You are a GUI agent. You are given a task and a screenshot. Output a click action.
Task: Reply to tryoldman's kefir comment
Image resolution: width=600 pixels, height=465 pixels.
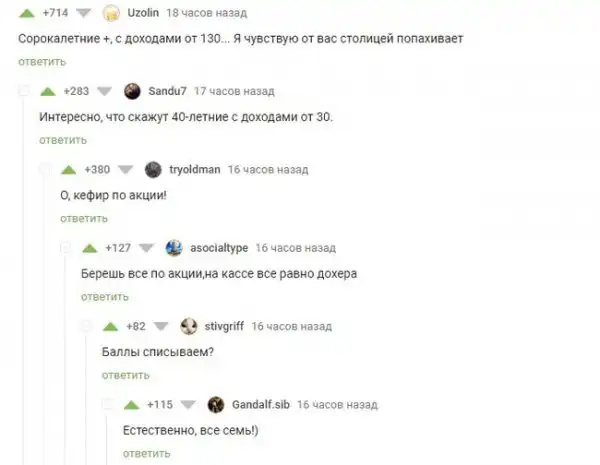point(84,219)
